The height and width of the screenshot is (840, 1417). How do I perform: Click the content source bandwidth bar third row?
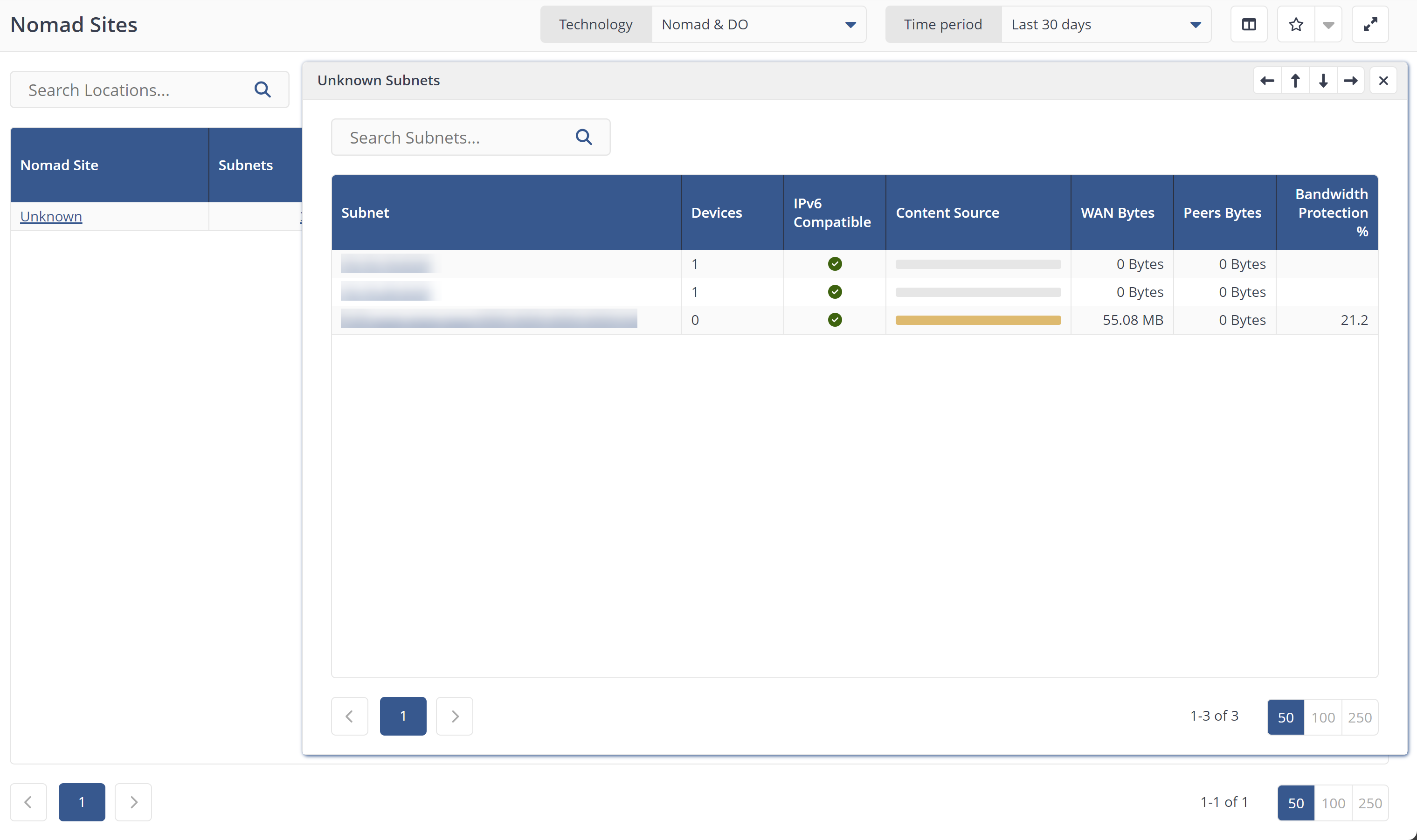point(978,319)
